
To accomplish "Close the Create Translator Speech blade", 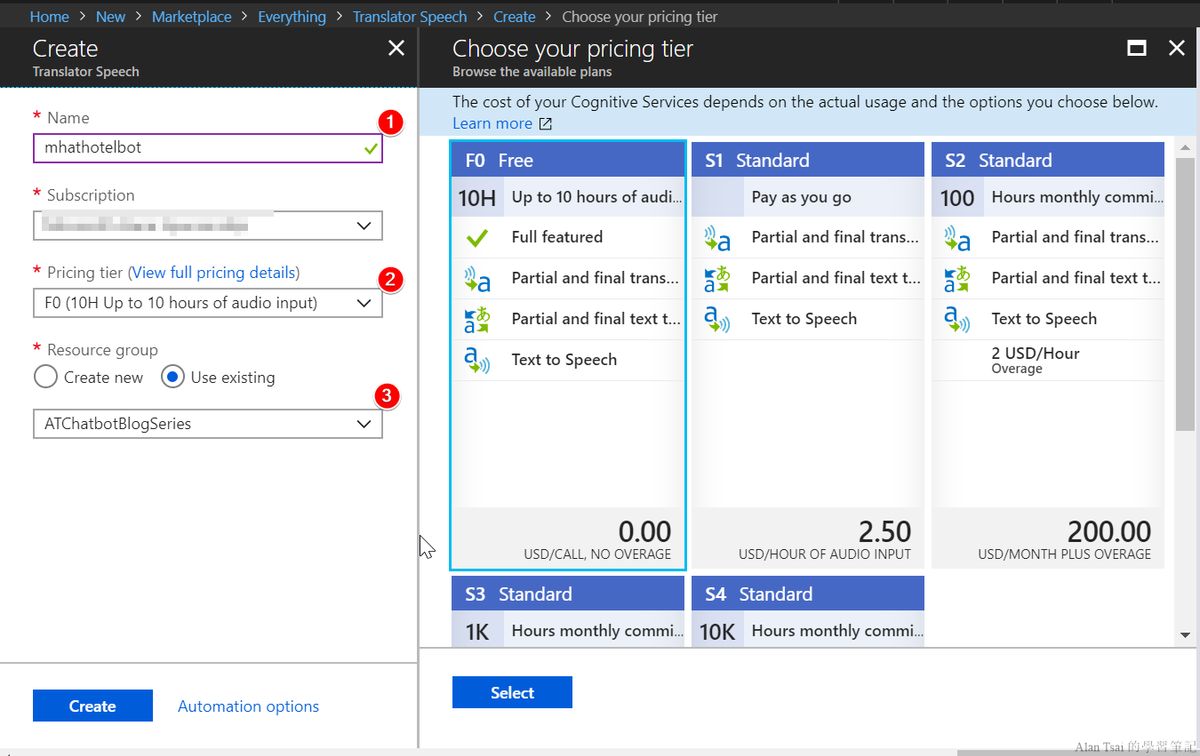I will 396,48.
